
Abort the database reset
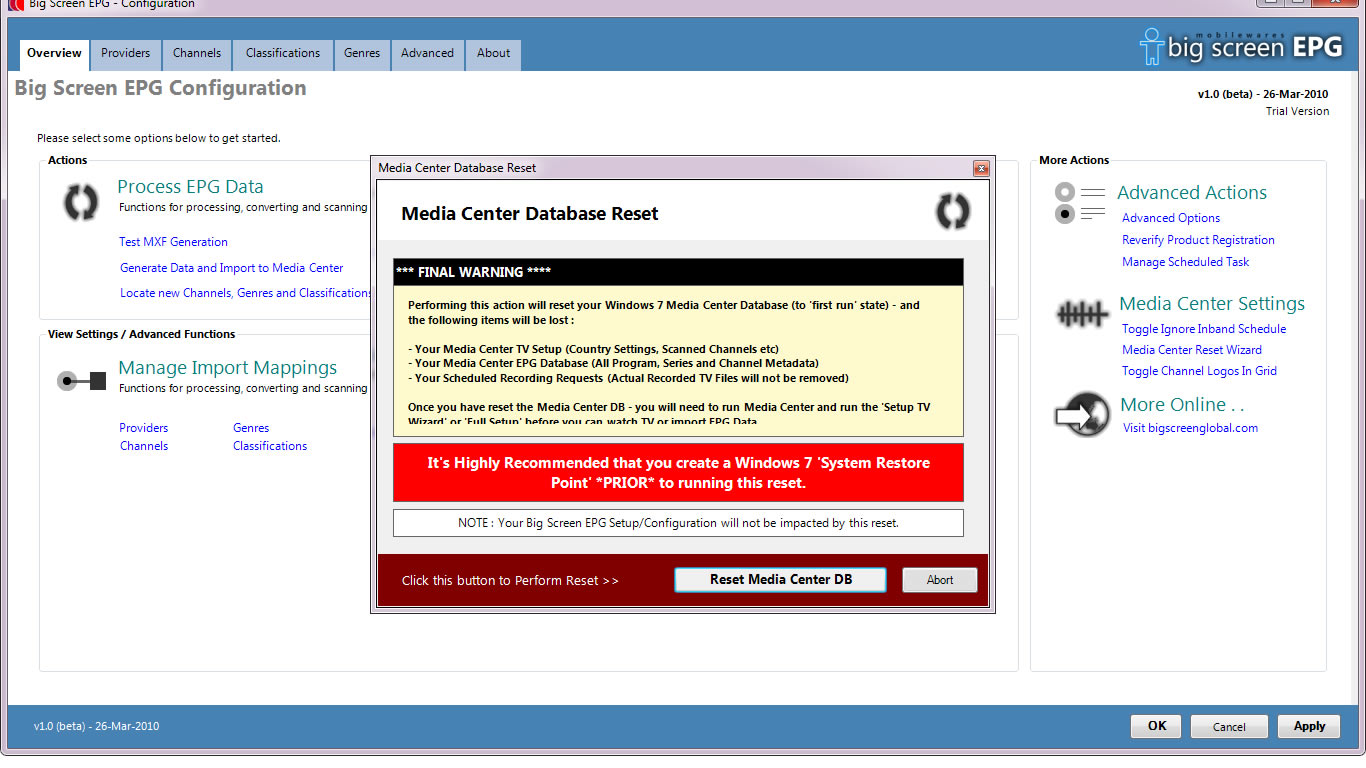[x=940, y=580]
